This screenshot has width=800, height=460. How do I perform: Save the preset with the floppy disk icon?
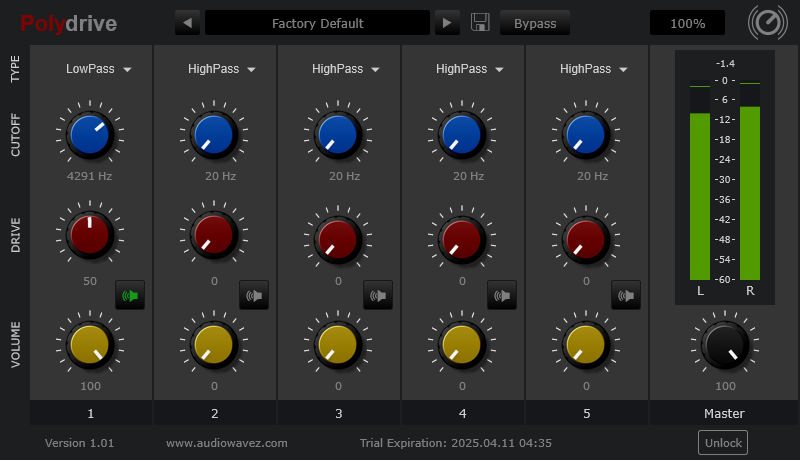pos(480,22)
